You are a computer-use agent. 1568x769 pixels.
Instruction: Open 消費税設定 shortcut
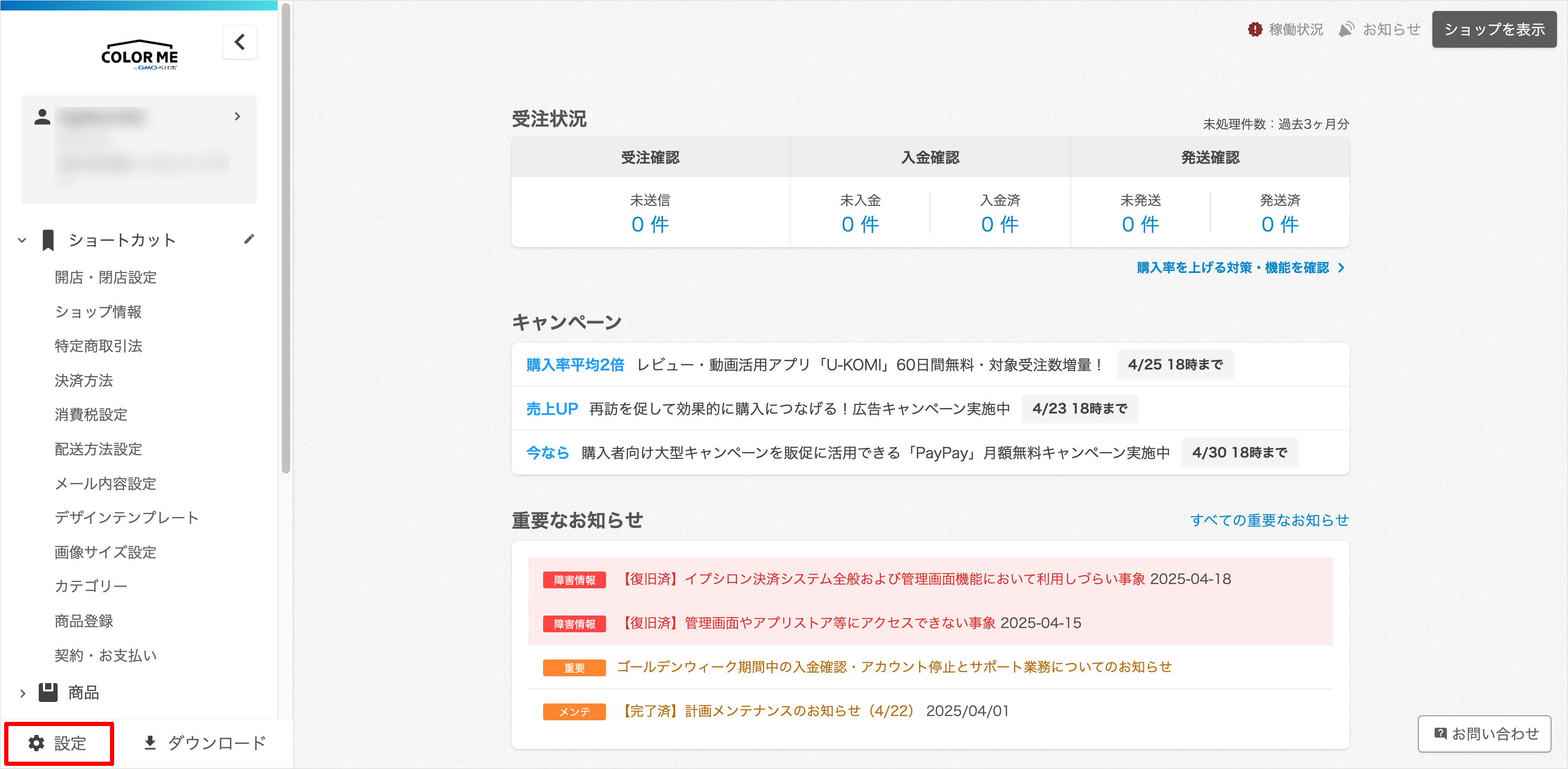91,415
